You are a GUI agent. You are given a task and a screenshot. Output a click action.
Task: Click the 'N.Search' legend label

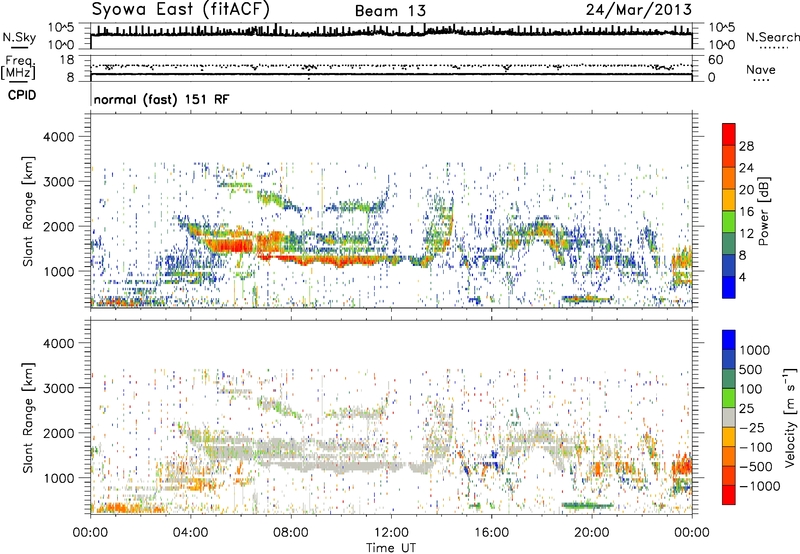[x=772, y=37]
